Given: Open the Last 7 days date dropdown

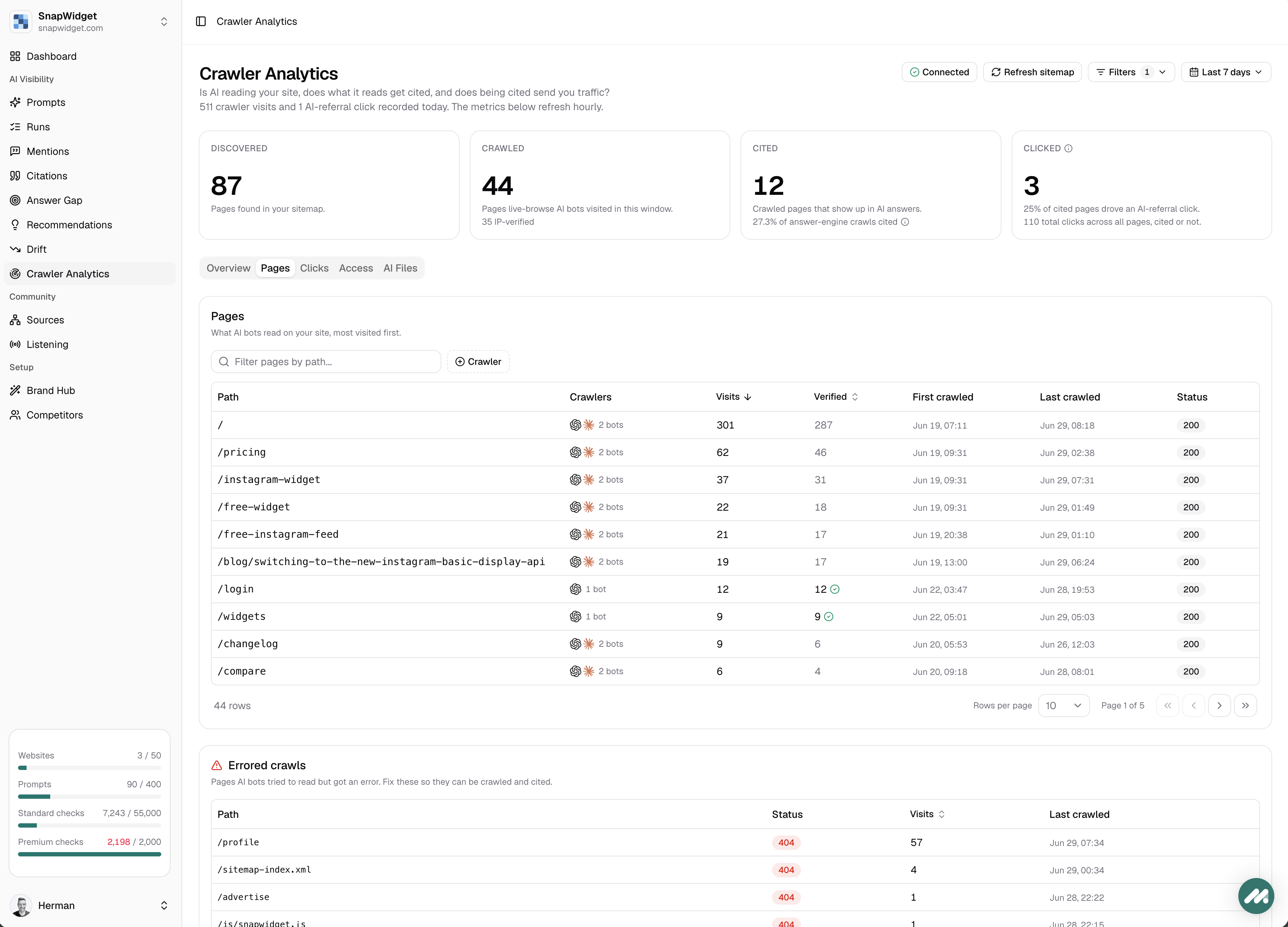Looking at the screenshot, I should point(1225,72).
